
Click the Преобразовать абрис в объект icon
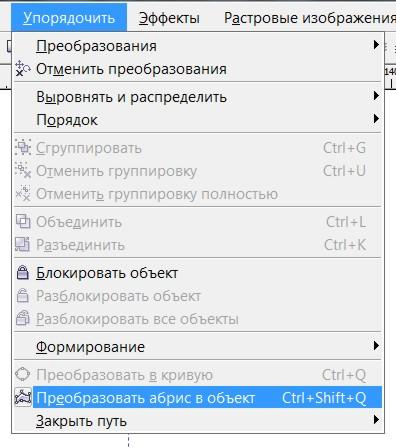tap(23, 397)
